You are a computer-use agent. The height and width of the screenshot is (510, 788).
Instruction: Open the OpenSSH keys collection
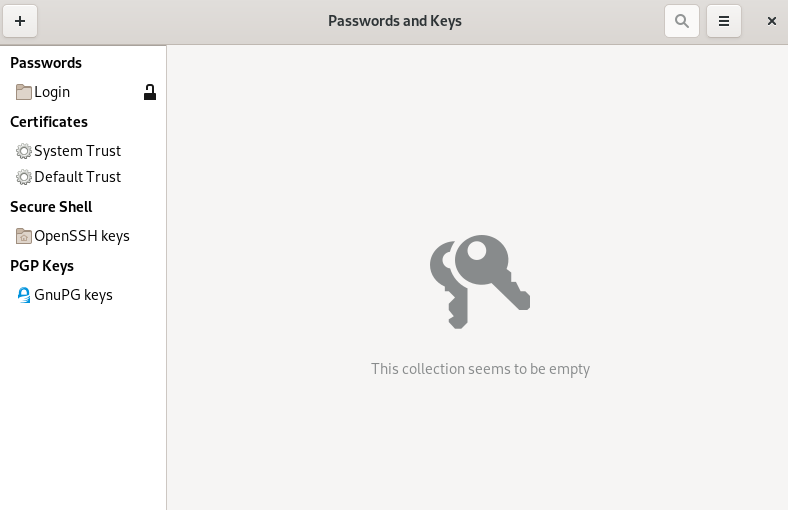click(x=82, y=236)
